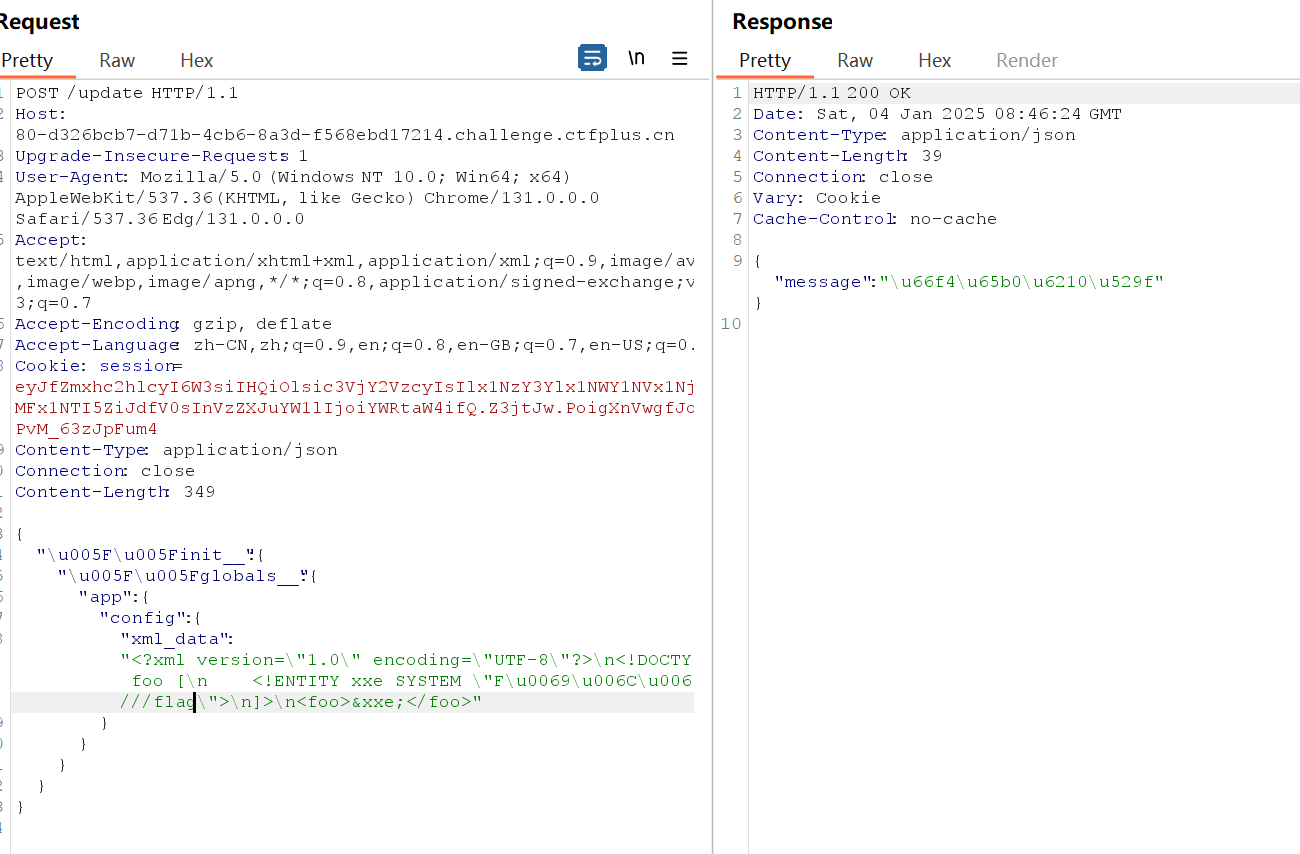Click the \u66f4\u65b0\u6210\u529f response value
Viewport: 1300px width, 854px height.
1021,282
